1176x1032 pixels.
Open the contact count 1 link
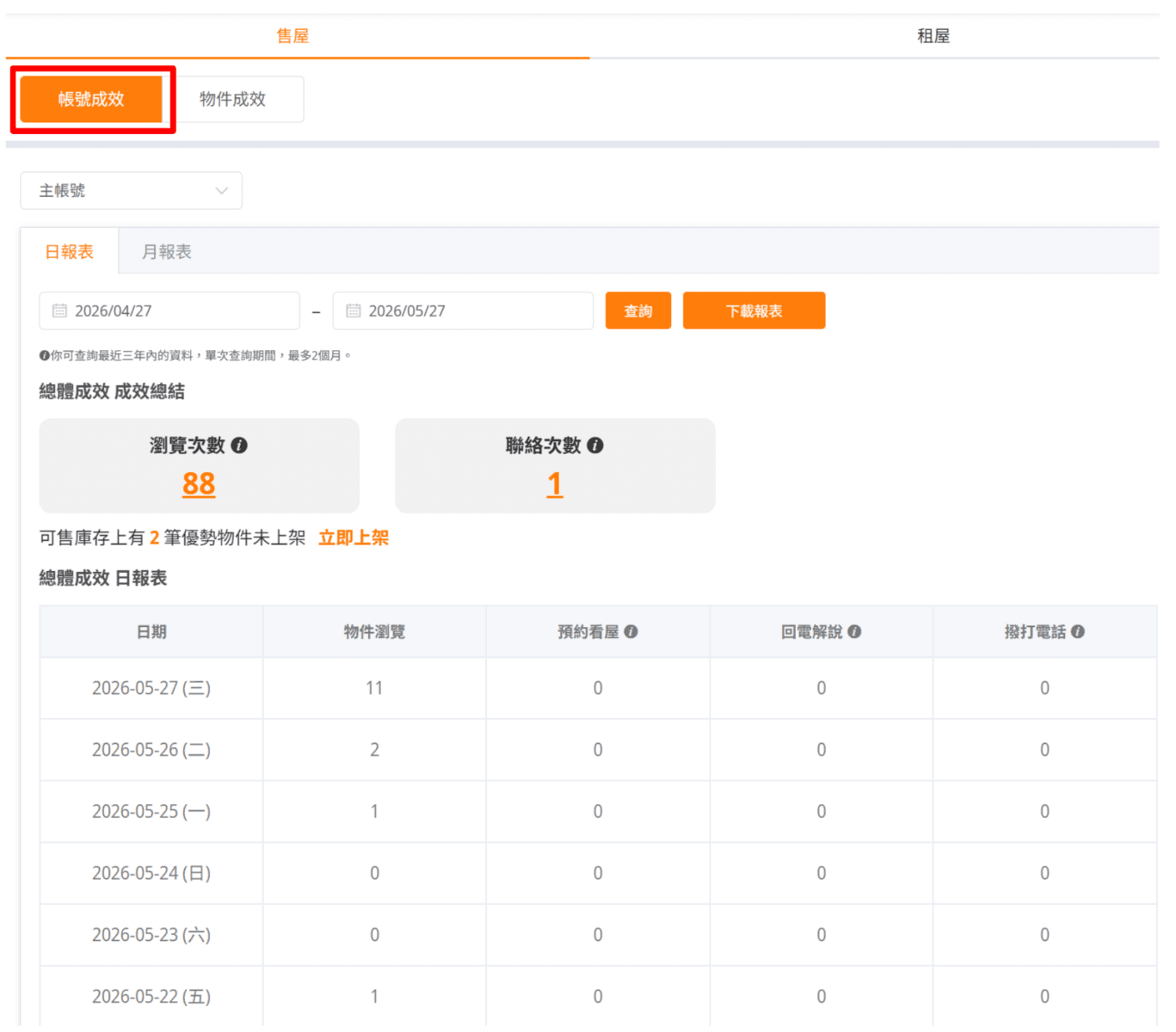[555, 484]
